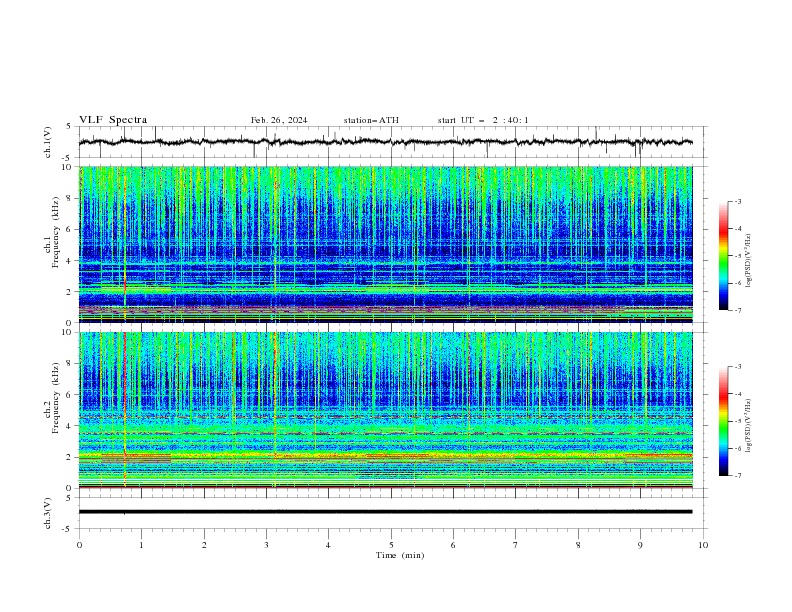Click the "ch.1(V)" vertical axis label
The image size is (792, 612).
click(x=48, y=142)
